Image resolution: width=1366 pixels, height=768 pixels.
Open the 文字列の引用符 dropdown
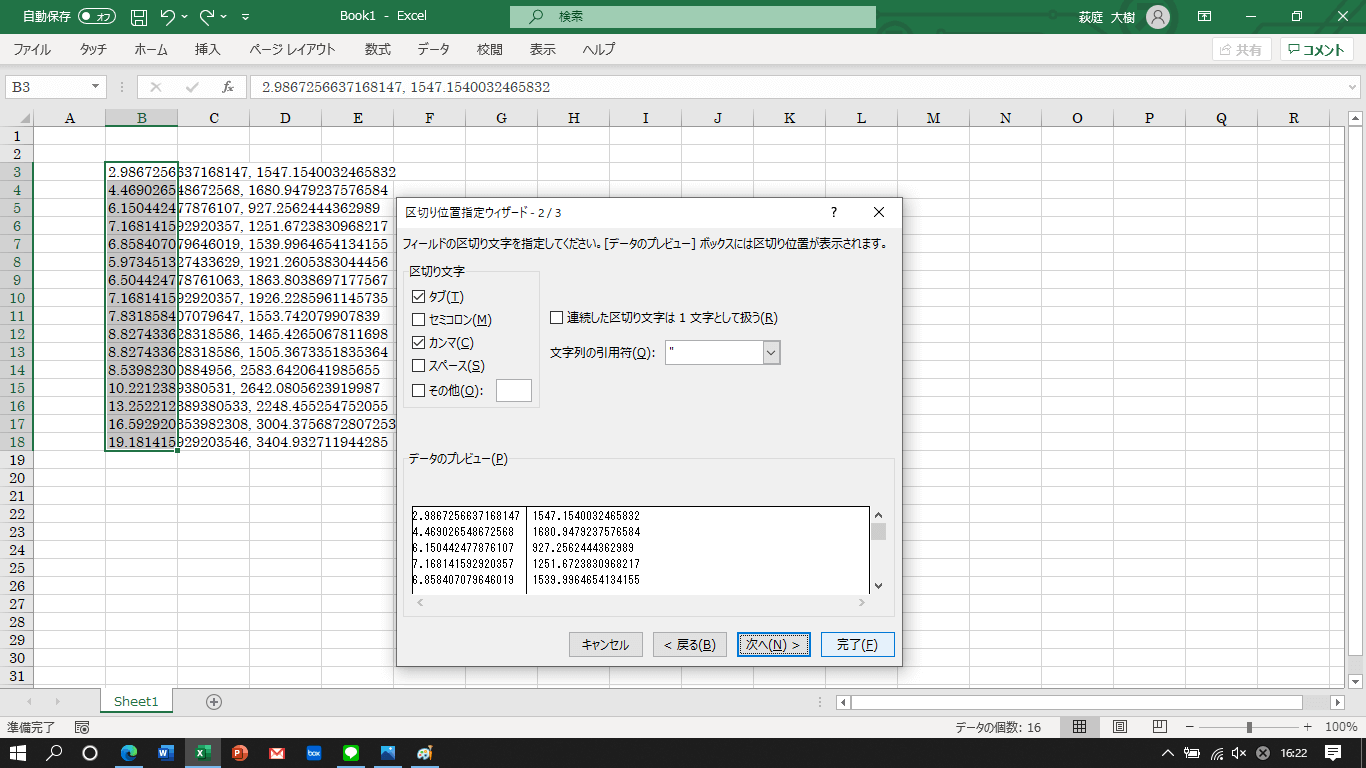(771, 352)
